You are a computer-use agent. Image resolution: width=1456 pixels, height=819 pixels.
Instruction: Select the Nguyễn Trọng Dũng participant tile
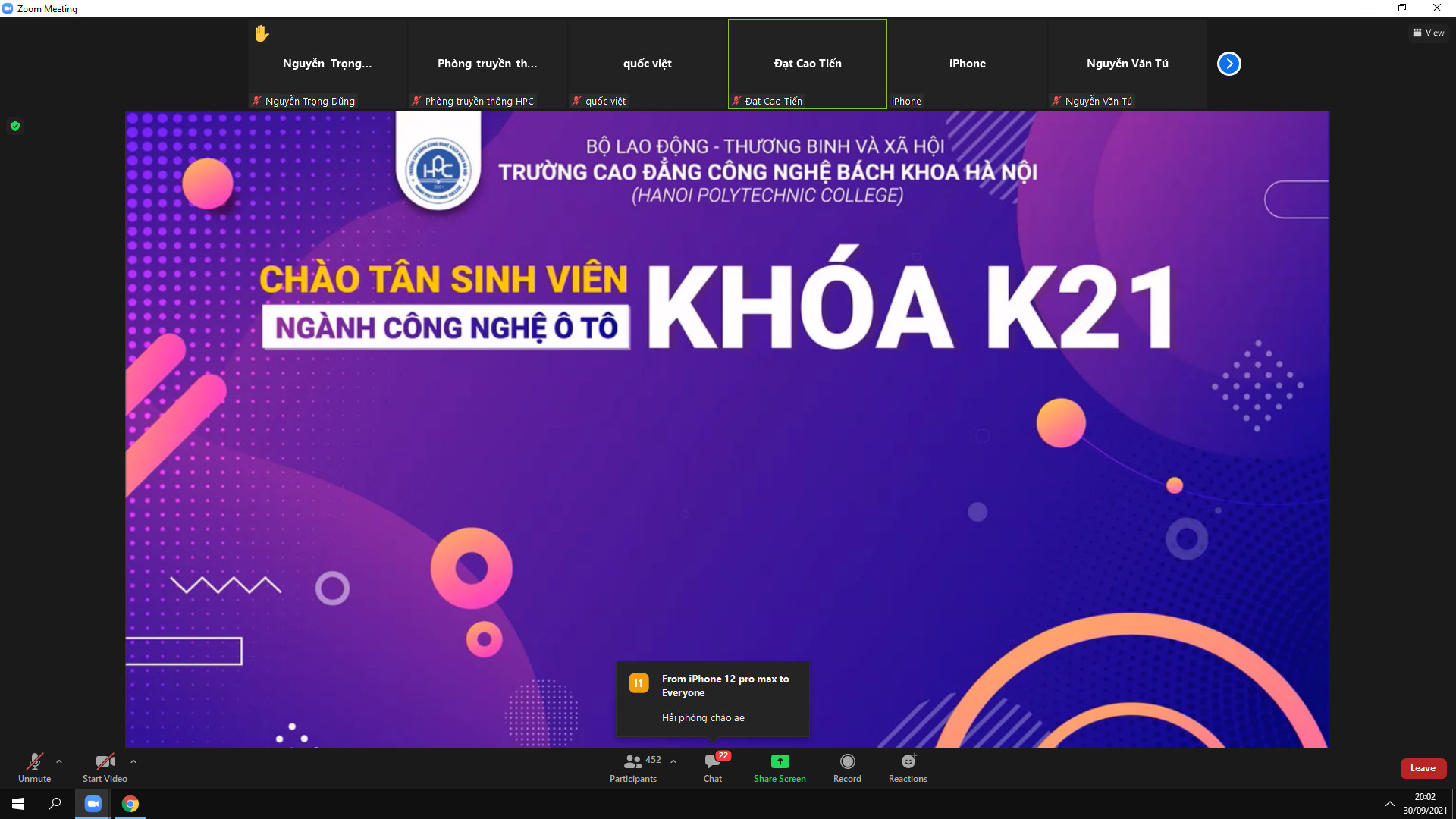[x=327, y=64]
